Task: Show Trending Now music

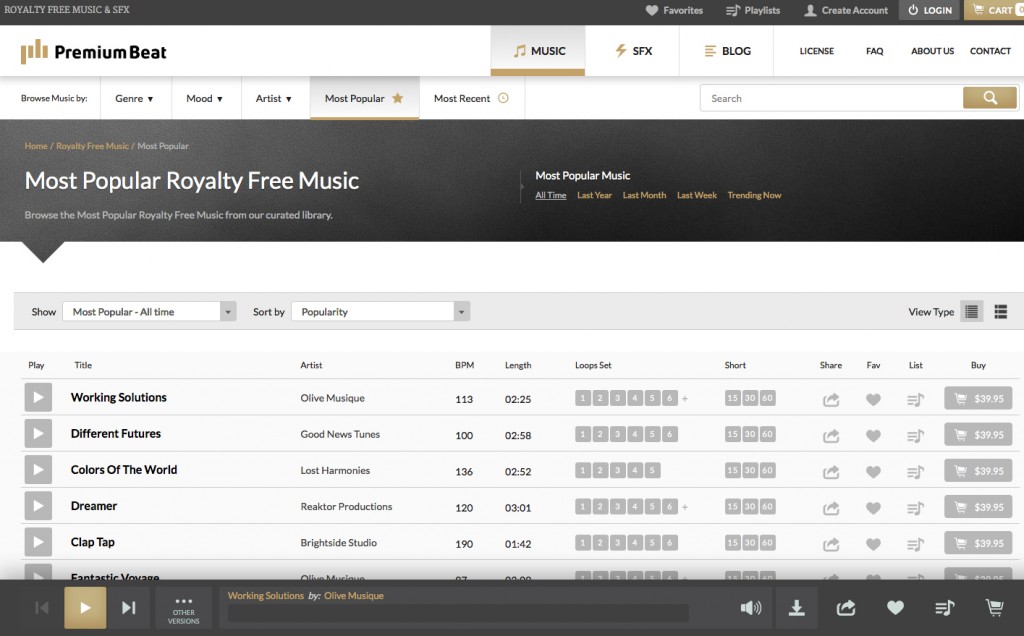Action: [754, 195]
